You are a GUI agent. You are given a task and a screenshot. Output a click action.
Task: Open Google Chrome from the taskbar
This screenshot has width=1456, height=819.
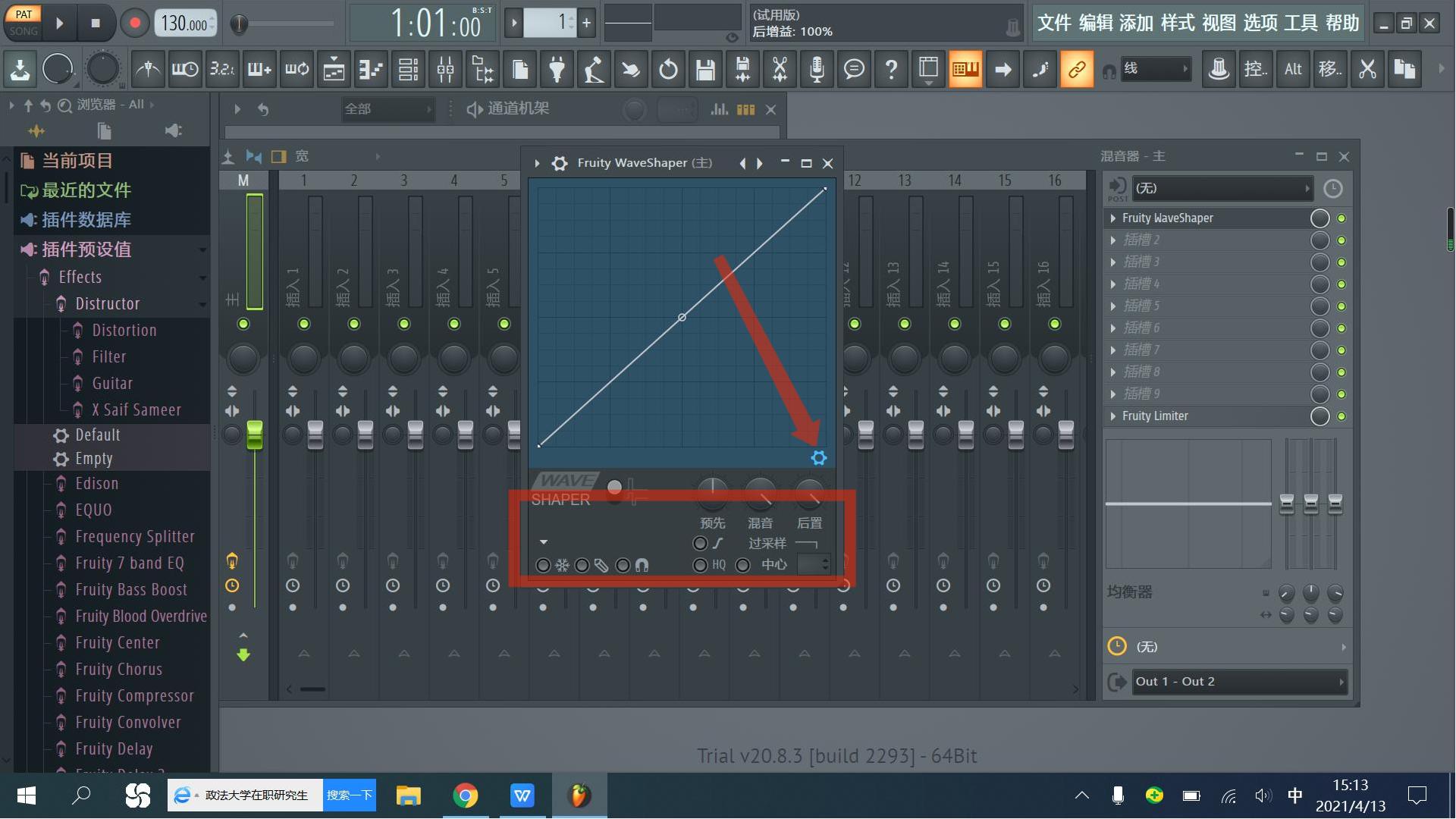point(466,795)
